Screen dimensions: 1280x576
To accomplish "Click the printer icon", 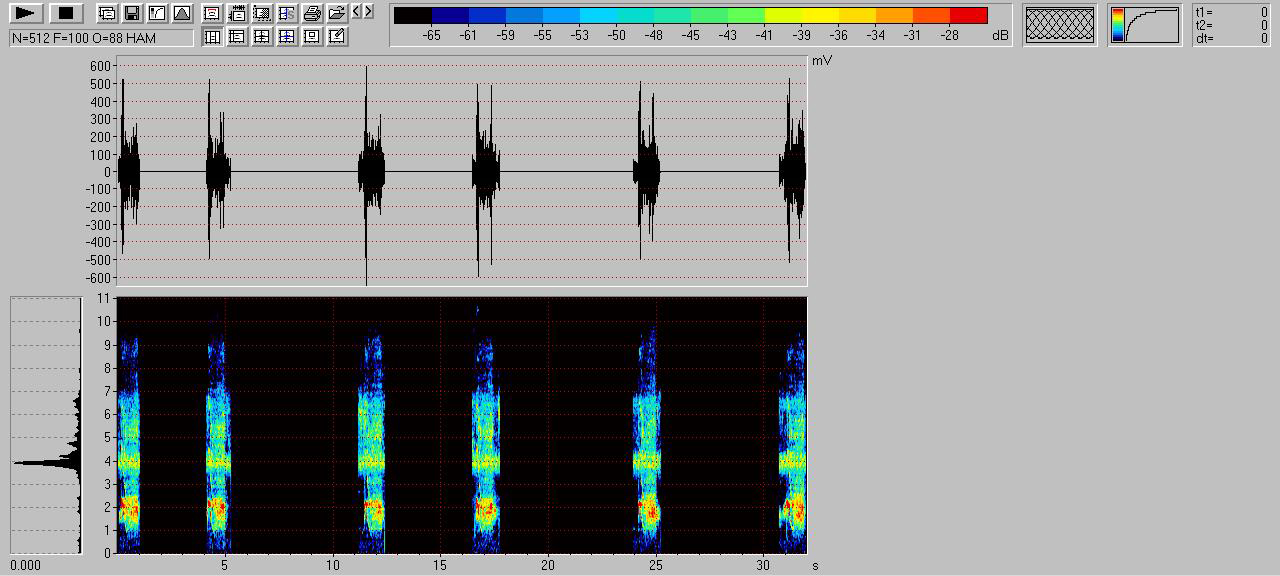I will [x=312, y=13].
